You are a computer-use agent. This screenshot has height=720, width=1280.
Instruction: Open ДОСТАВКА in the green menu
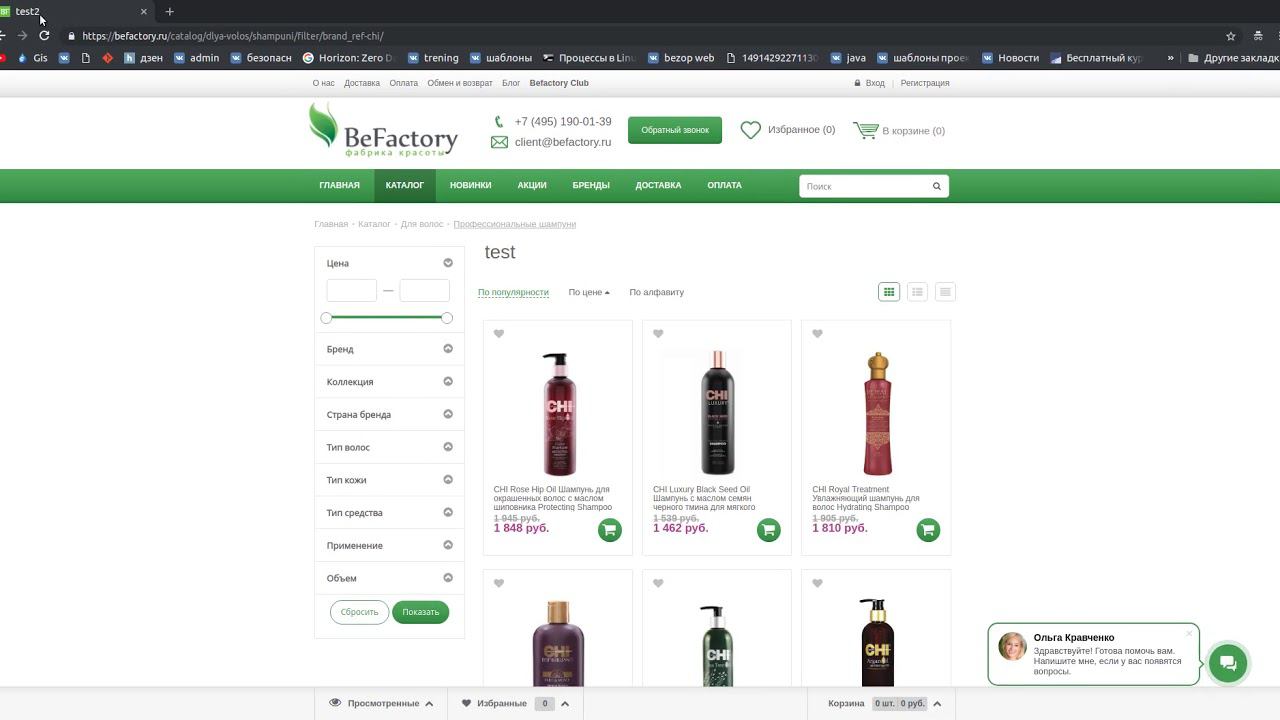[x=658, y=186]
